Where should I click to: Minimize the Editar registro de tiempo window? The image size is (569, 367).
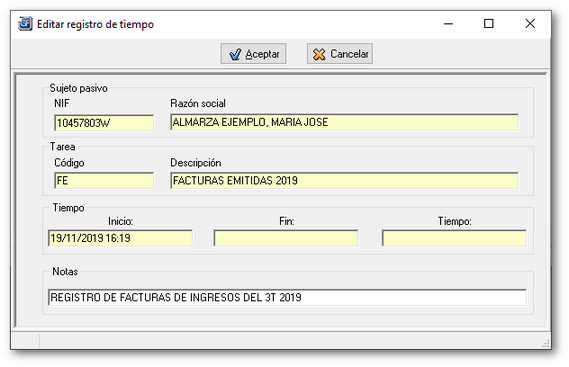click(x=449, y=24)
